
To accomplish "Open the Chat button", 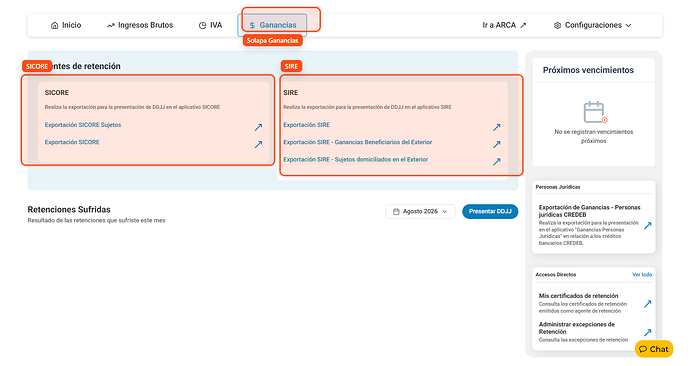I will tap(654, 349).
